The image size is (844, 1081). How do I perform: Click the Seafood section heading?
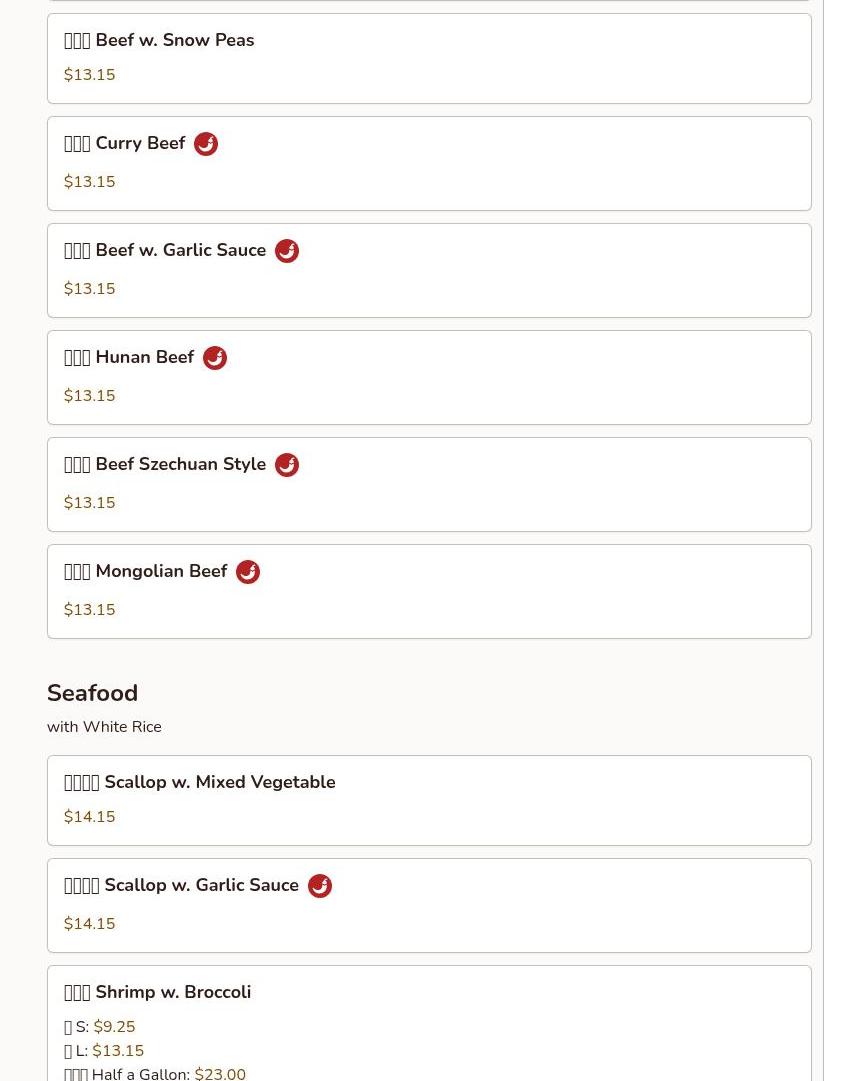[x=92, y=693]
